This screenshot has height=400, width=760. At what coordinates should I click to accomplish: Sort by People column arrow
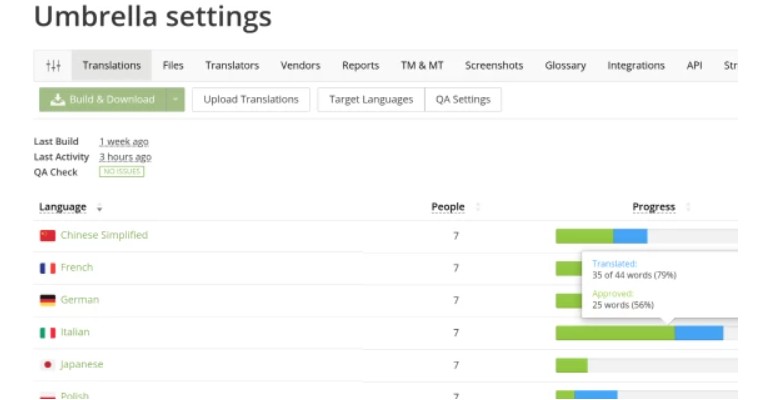477,208
